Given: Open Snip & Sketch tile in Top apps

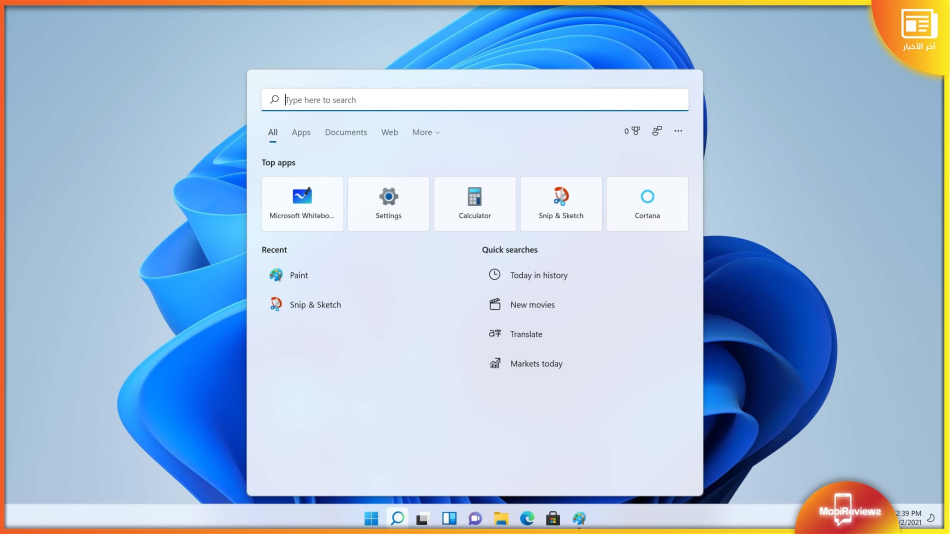Looking at the screenshot, I should tap(561, 204).
